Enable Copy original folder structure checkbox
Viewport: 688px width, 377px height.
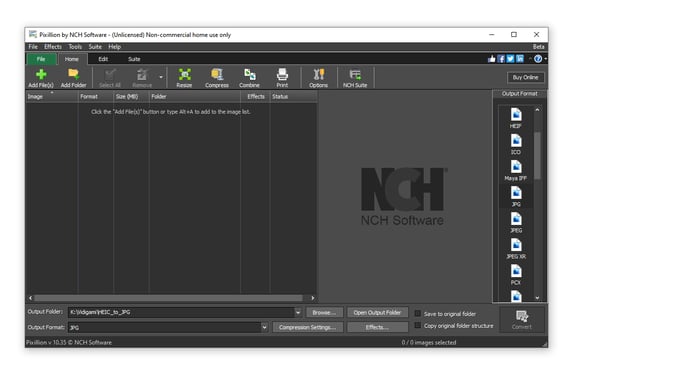[x=418, y=326]
